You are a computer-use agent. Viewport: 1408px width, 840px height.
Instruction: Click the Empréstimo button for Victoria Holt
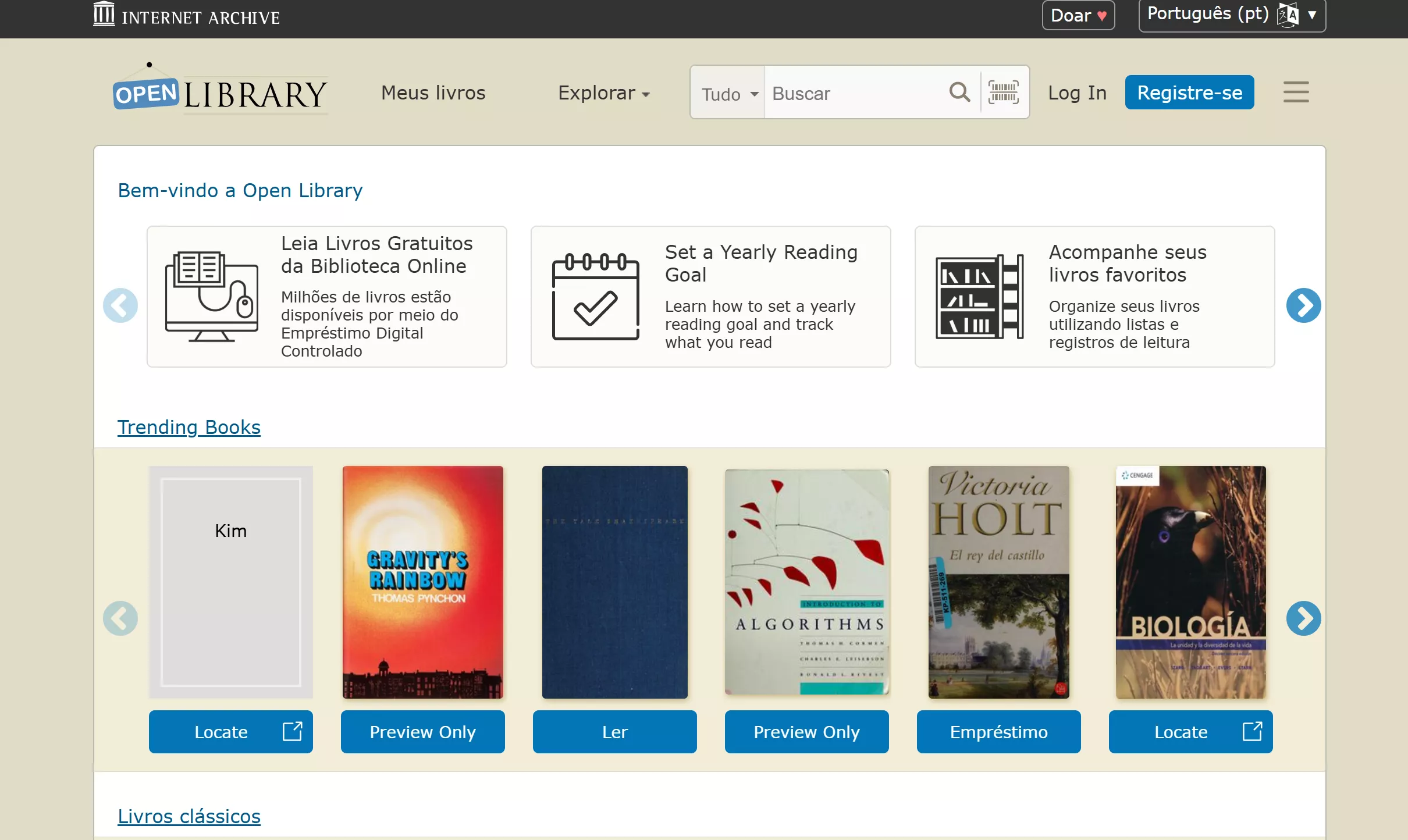click(x=998, y=732)
